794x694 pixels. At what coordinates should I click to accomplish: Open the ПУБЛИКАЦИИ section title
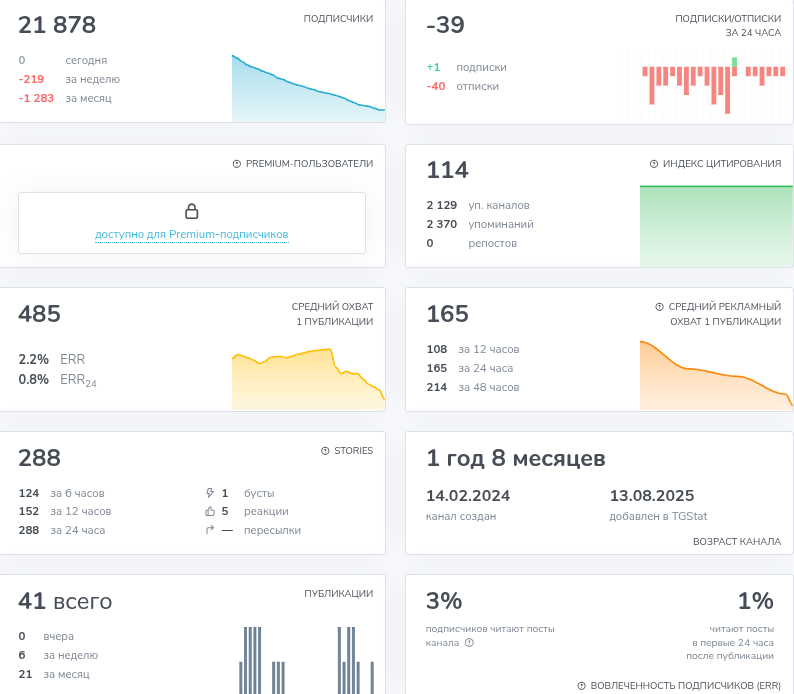click(x=338, y=593)
